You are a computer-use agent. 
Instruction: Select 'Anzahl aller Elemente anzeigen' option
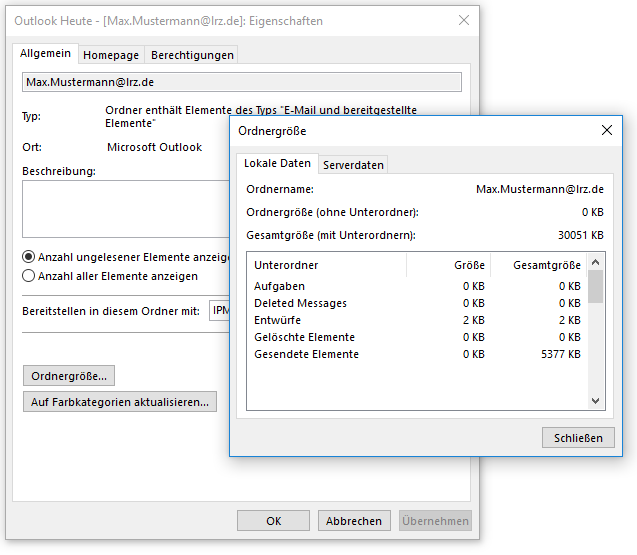click(x=29, y=276)
